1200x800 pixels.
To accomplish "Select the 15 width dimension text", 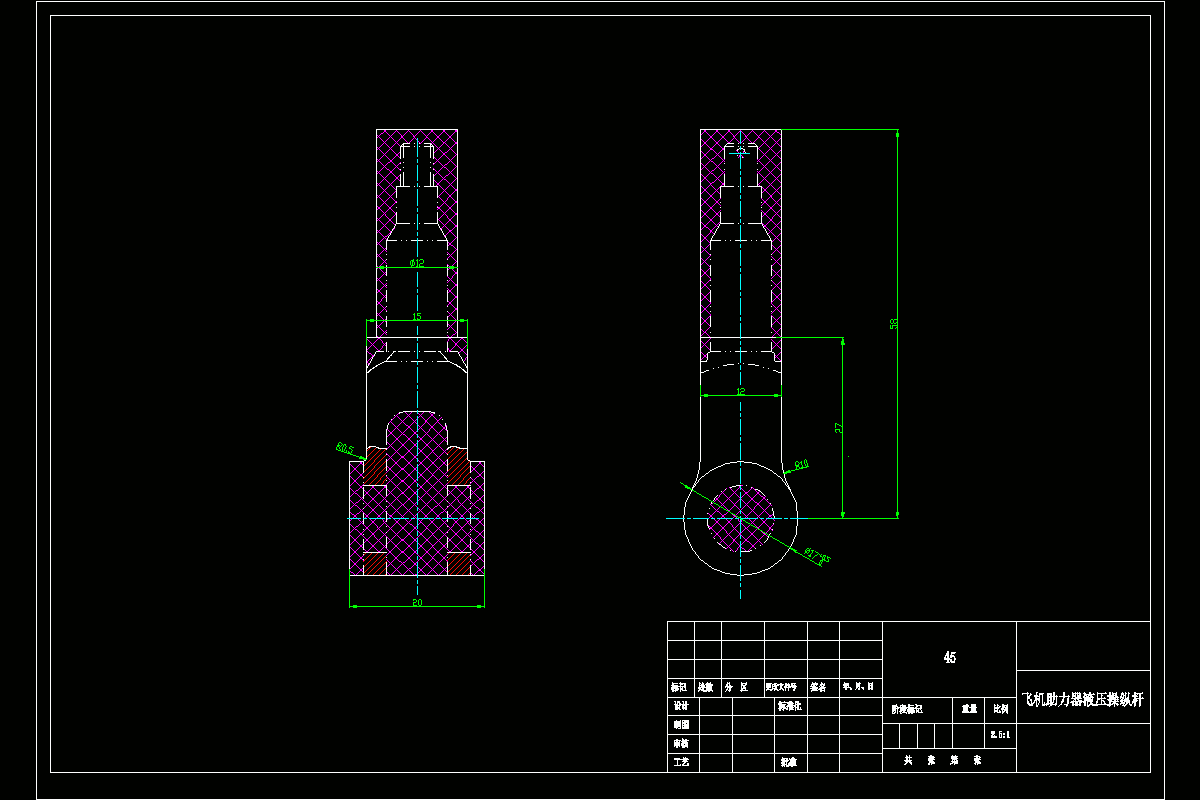I will (x=417, y=316).
